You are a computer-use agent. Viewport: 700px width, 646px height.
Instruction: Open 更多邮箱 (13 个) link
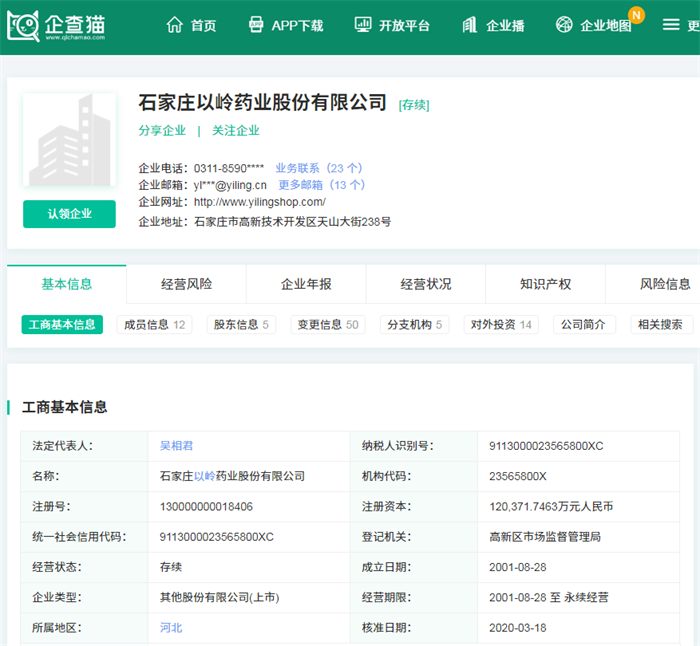point(322,185)
